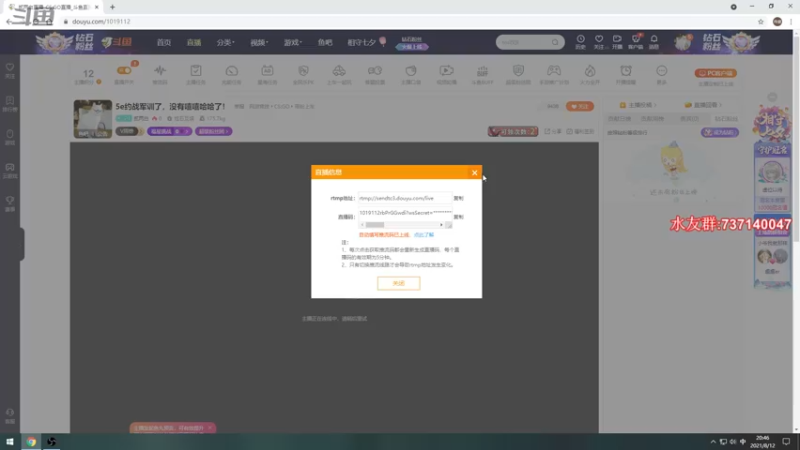Click the waveform icon in streamer toolbar
800x450 pixels.
coord(160,70)
